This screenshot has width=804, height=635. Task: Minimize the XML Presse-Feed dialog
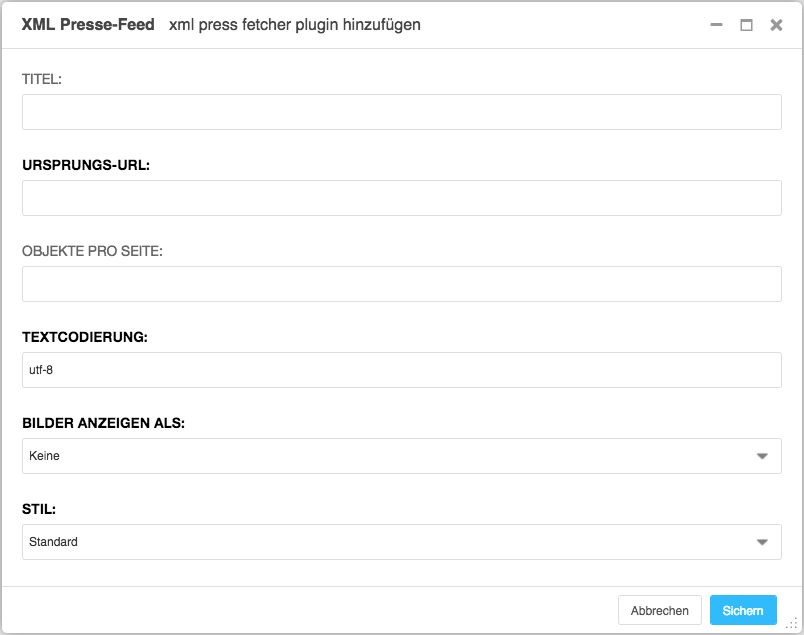[x=716, y=25]
